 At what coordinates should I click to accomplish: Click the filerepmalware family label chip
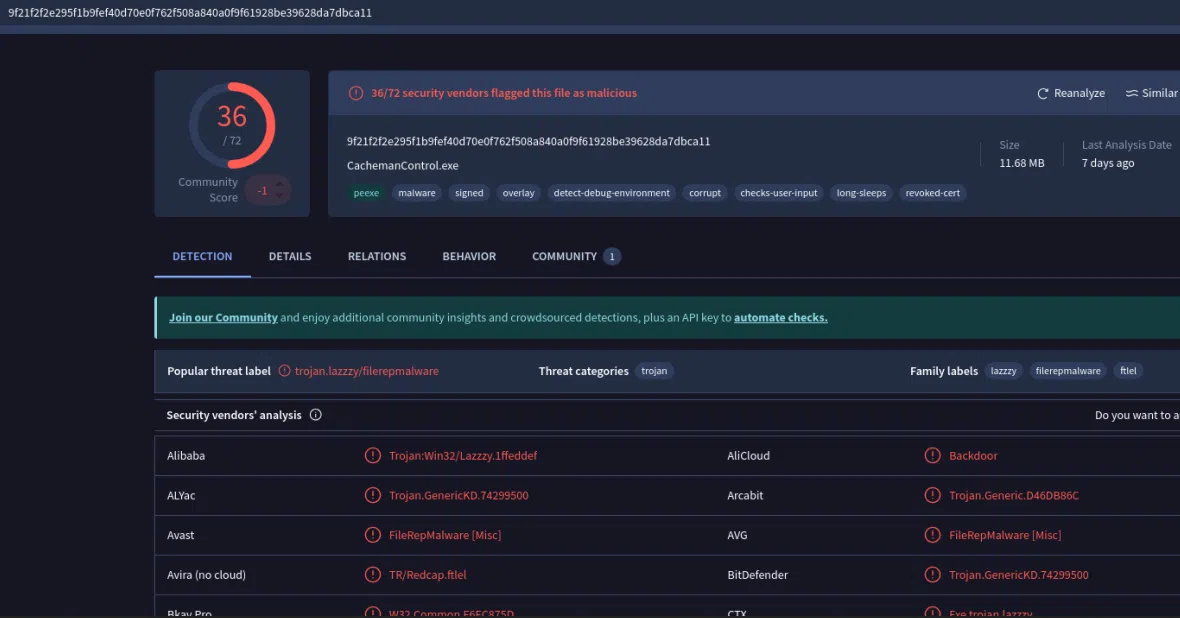pos(1067,371)
